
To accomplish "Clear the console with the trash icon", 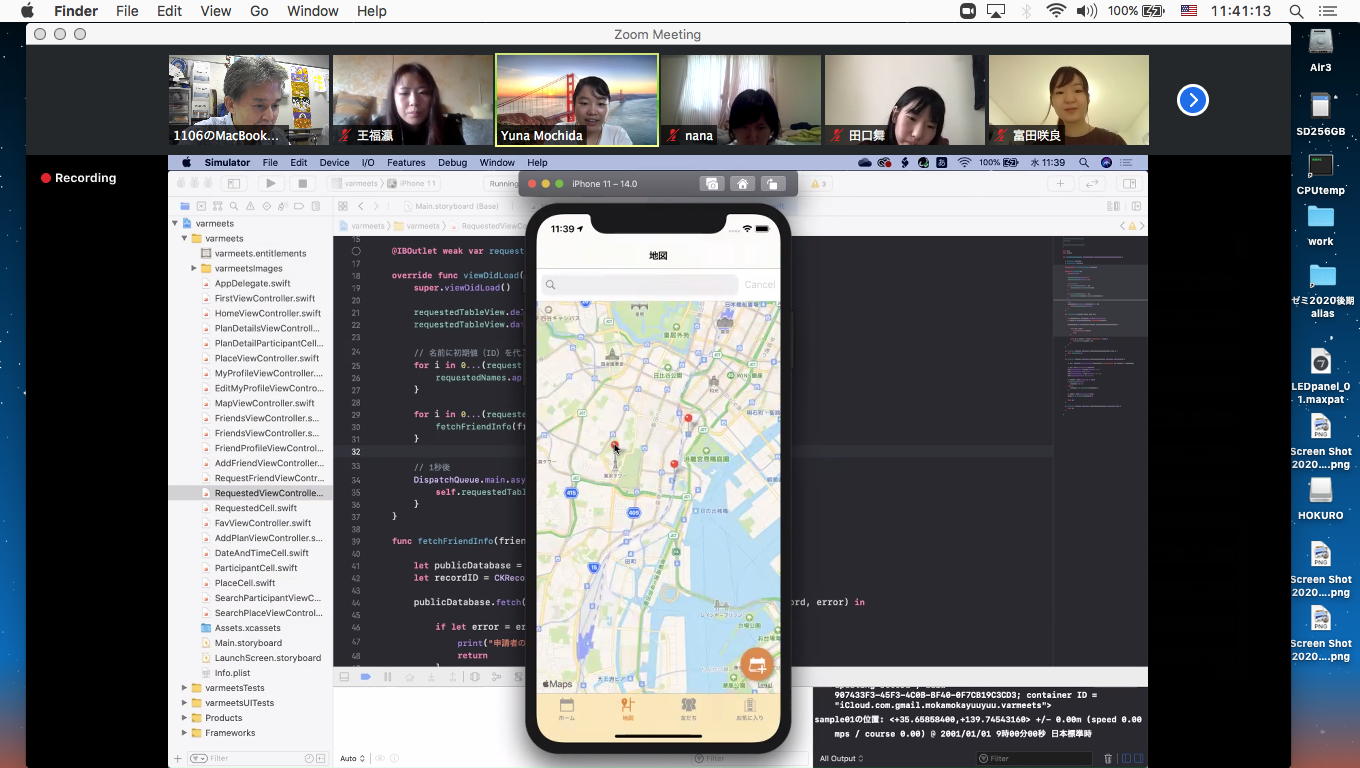I will [x=1107, y=759].
